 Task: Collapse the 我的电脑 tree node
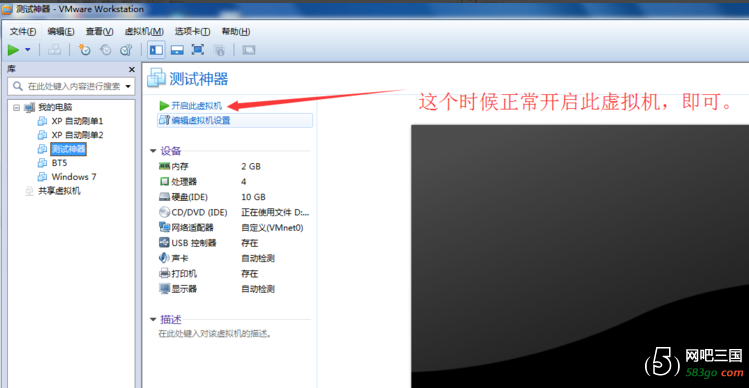tap(16, 108)
